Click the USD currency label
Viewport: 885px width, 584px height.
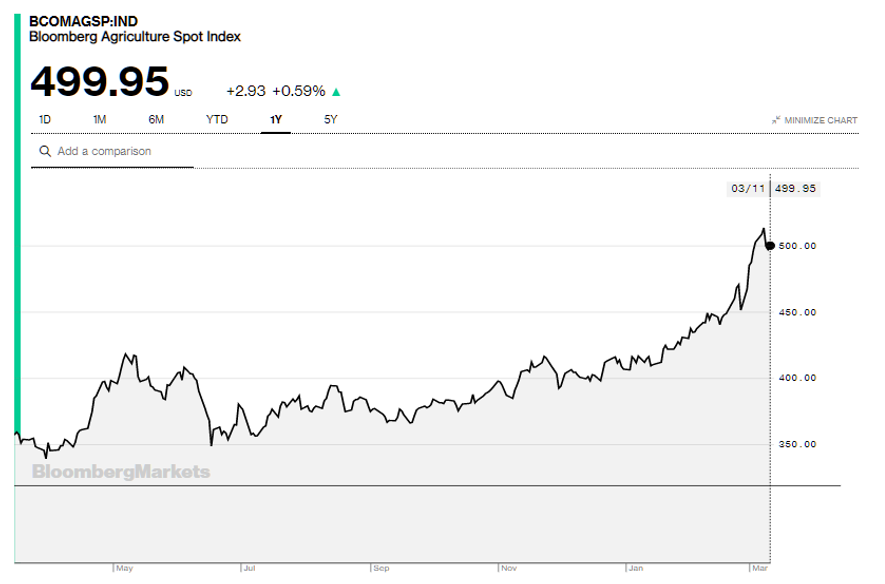(183, 93)
